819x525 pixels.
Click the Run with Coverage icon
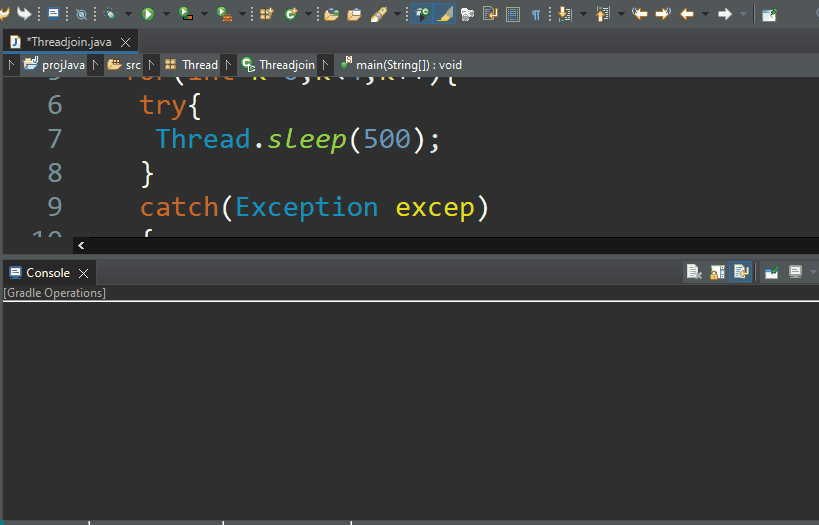(x=186, y=14)
